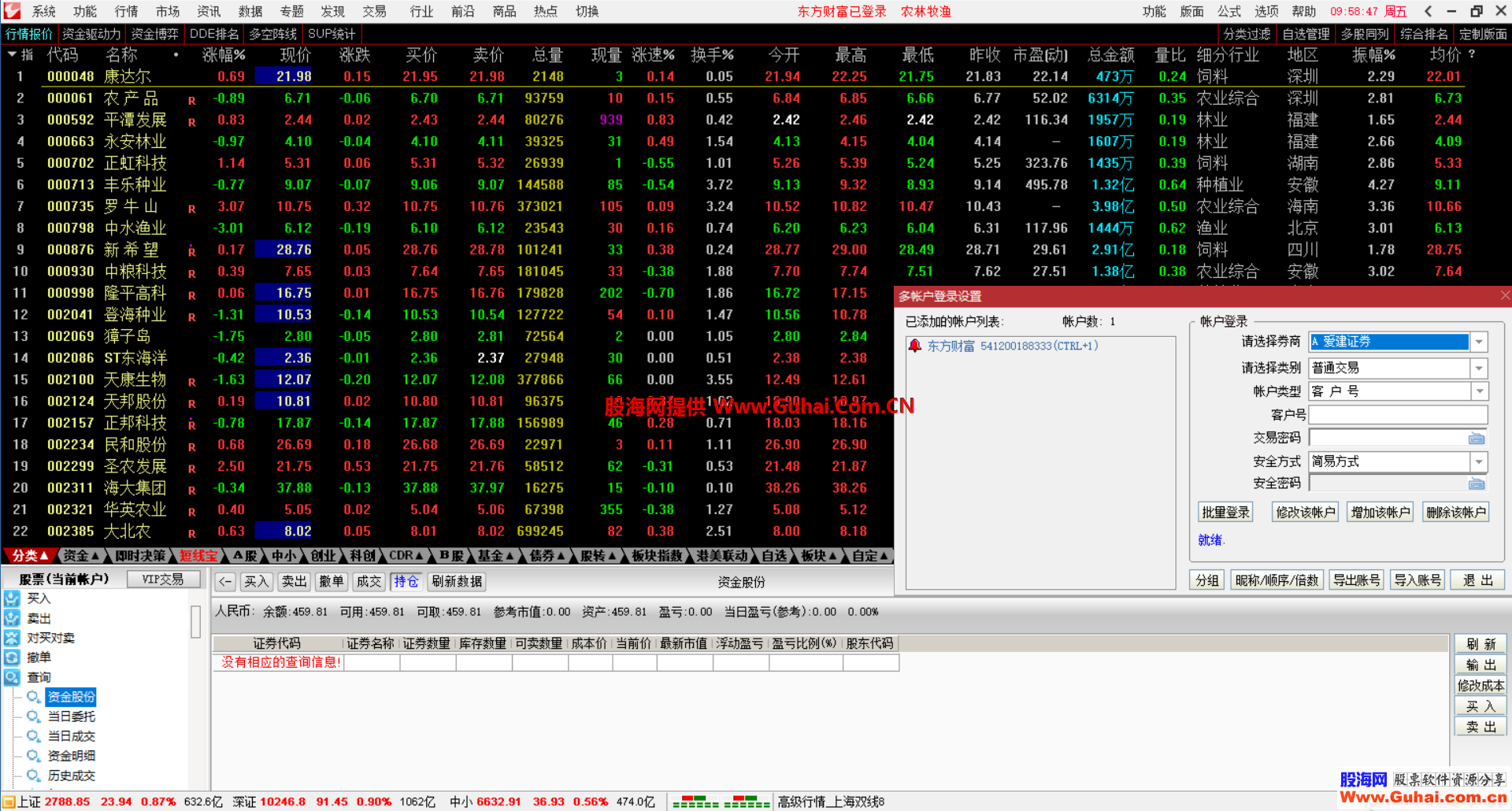The width and height of the screenshot is (1512, 811).
Task: Expand the 资金▲ bottom tab menu
Action: pos(81,556)
